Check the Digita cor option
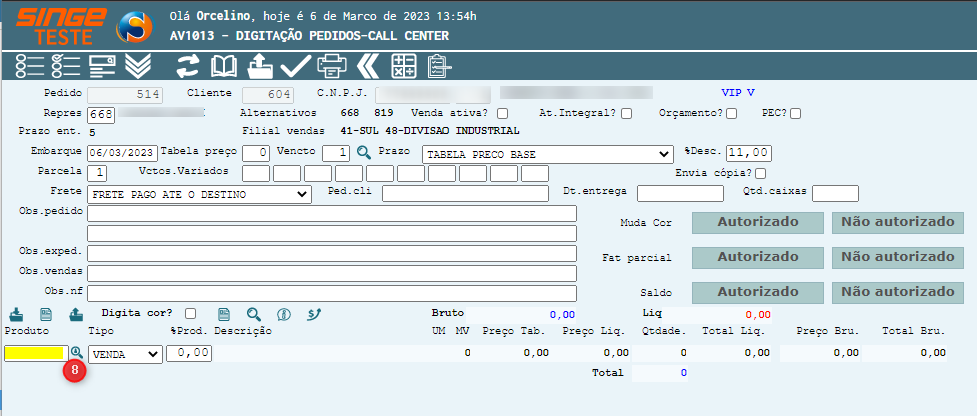Image resolution: width=977 pixels, height=416 pixels. pyautogui.click(x=191, y=313)
